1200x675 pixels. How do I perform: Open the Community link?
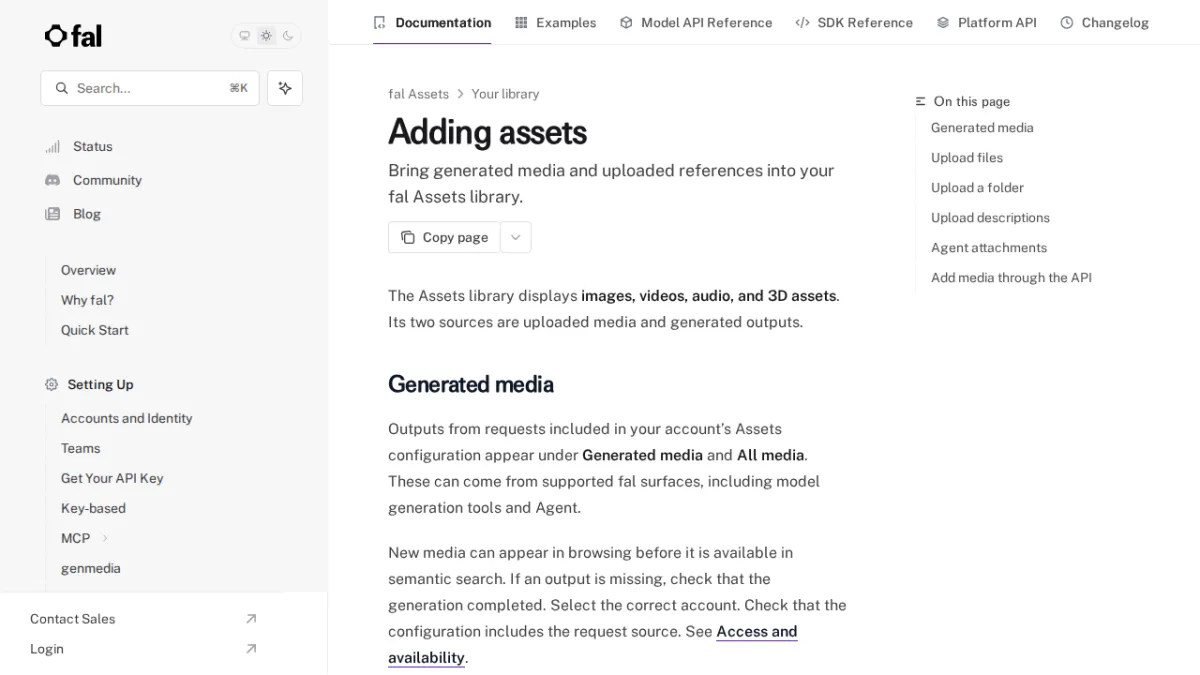coord(107,180)
